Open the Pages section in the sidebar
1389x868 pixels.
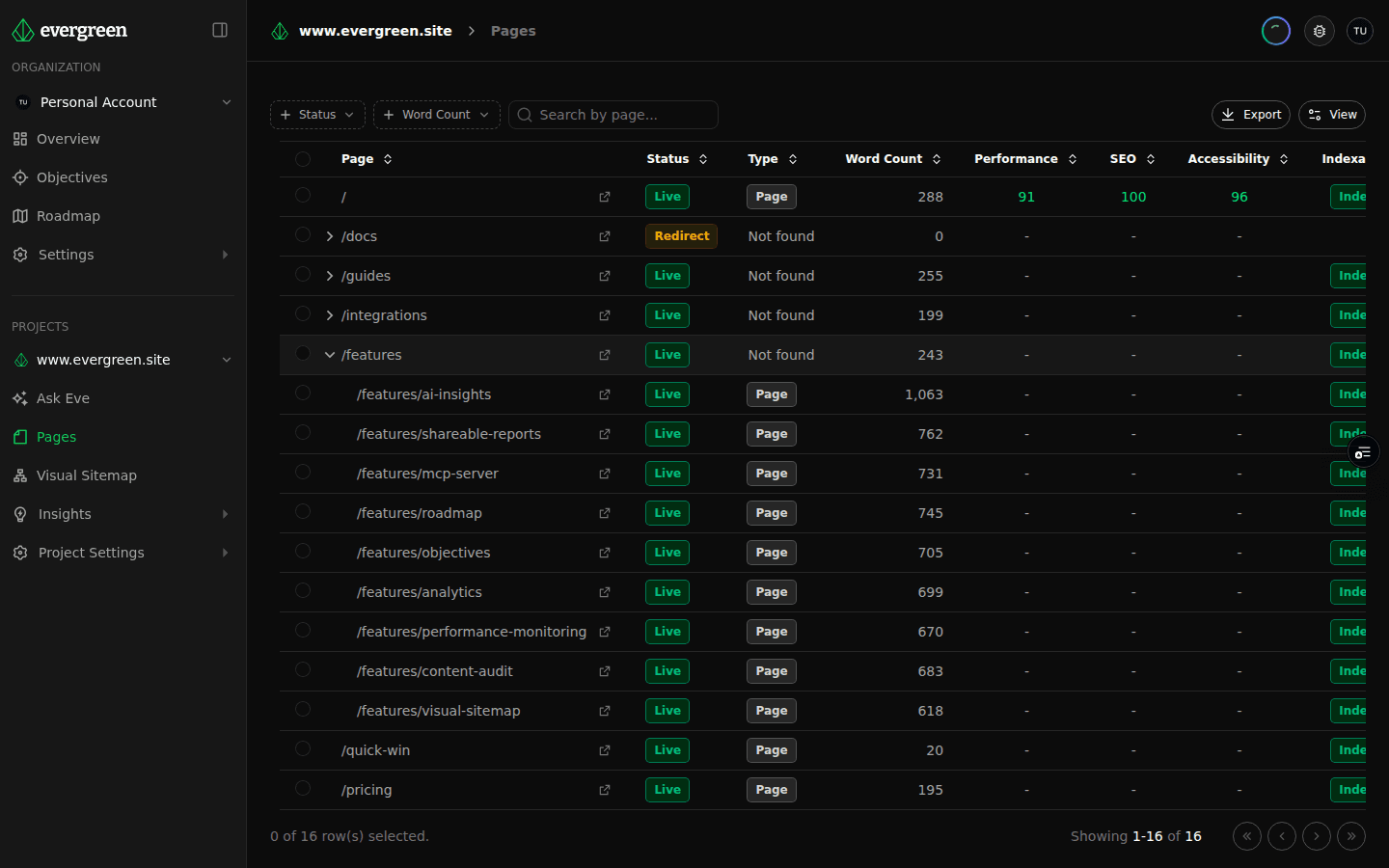(58, 436)
